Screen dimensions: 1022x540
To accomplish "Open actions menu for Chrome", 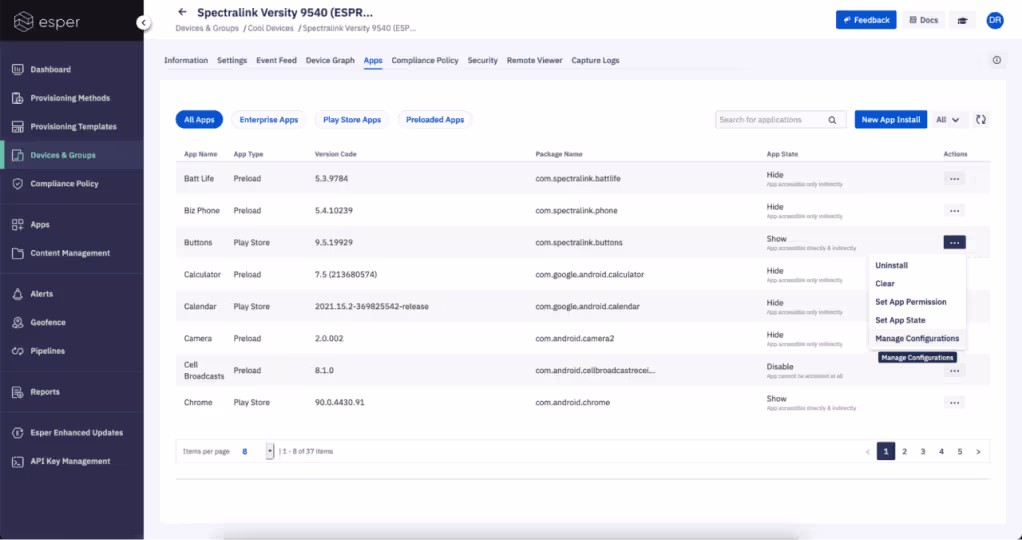I will pos(954,402).
